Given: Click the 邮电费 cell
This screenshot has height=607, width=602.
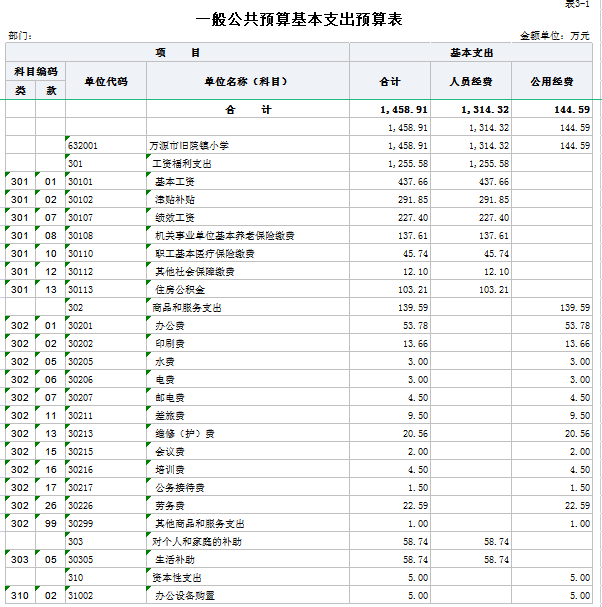Looking at the screenshot, I should tap(248, 398).
